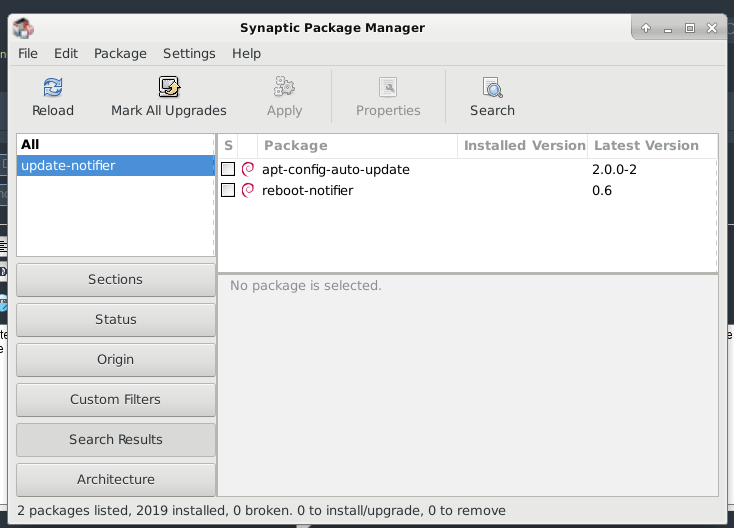734x528 pixels.
Task: Minimize the Synaptic window
Action: click(668, 29)
